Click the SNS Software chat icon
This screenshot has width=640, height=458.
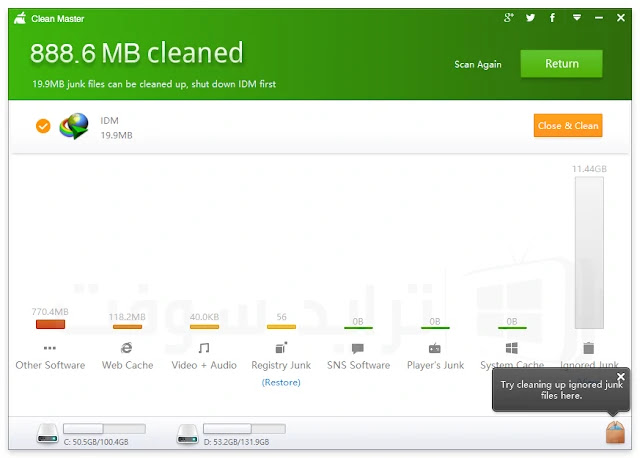[358, 348]
